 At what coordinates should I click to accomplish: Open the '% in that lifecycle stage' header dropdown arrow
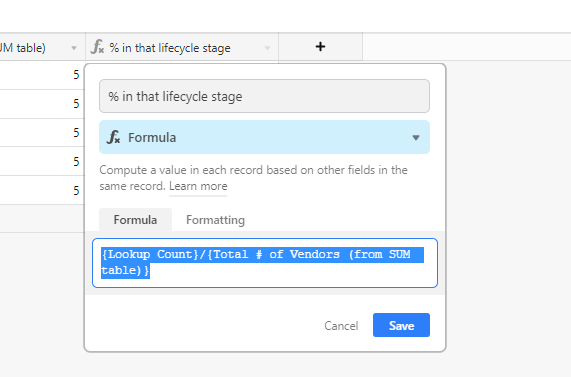tap(267, 48)
